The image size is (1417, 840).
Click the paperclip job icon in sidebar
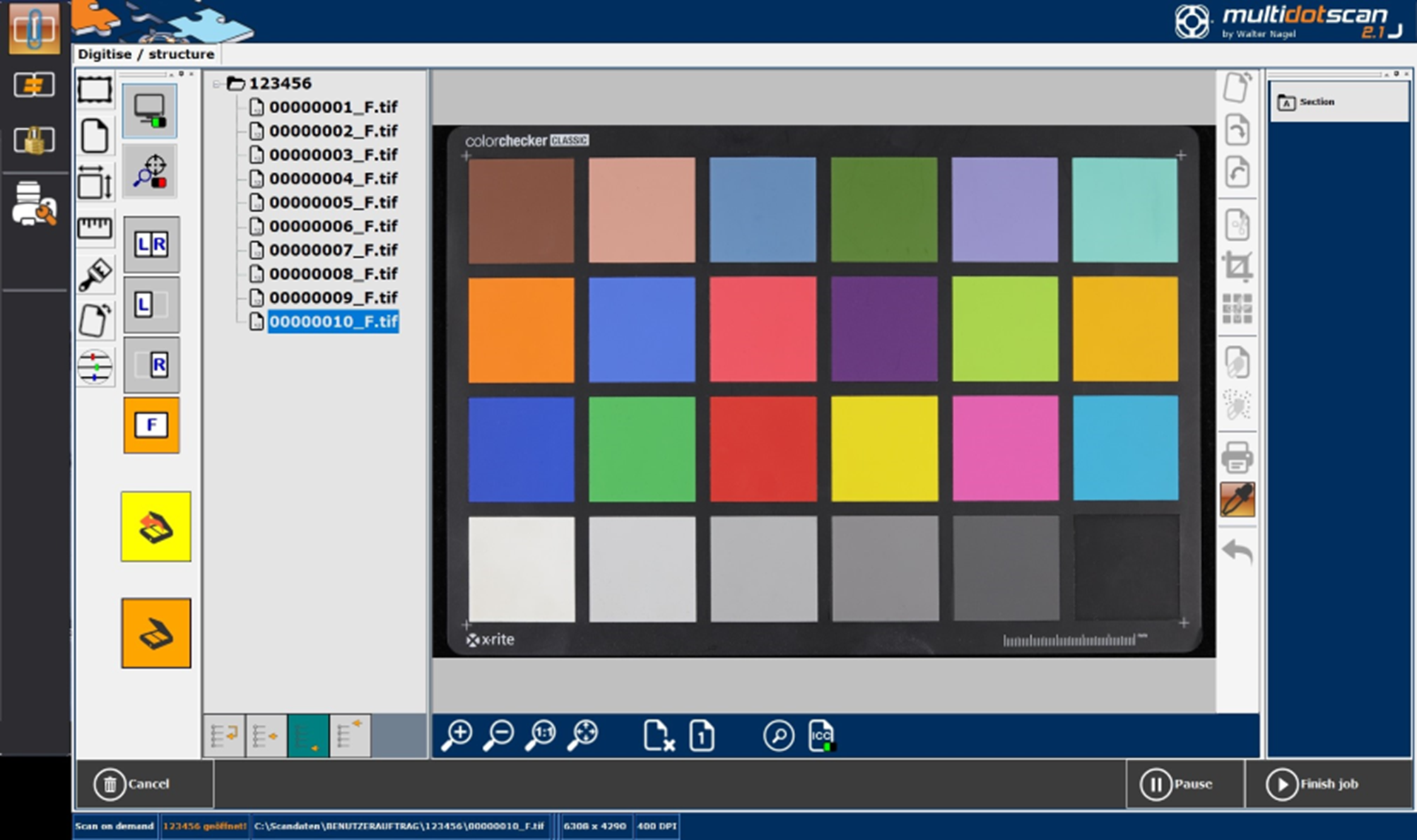[x=34, y=28]
